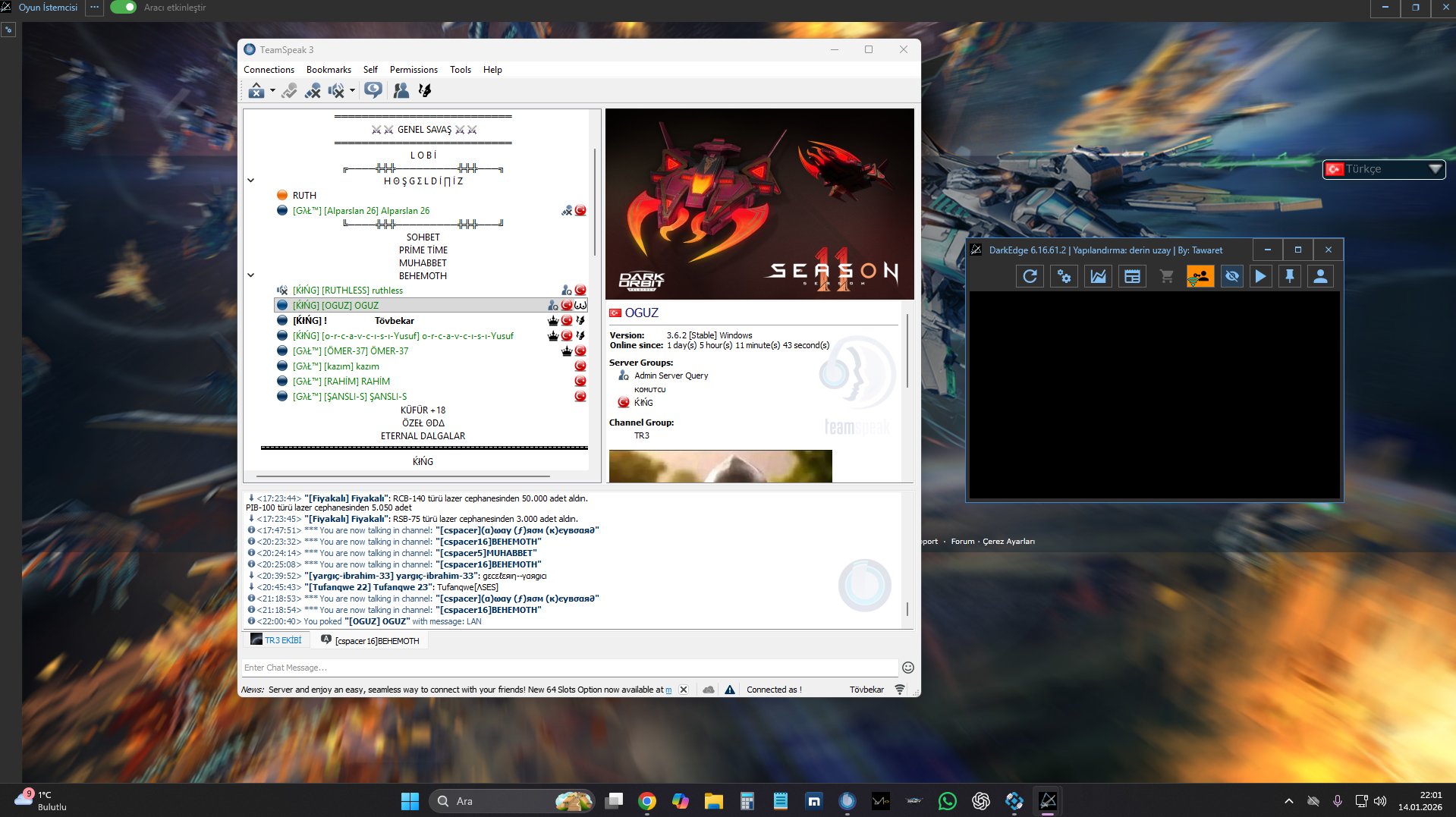
Task: Toggle the Aracı etkinleştir switch
Action: [x=123, y=8]
